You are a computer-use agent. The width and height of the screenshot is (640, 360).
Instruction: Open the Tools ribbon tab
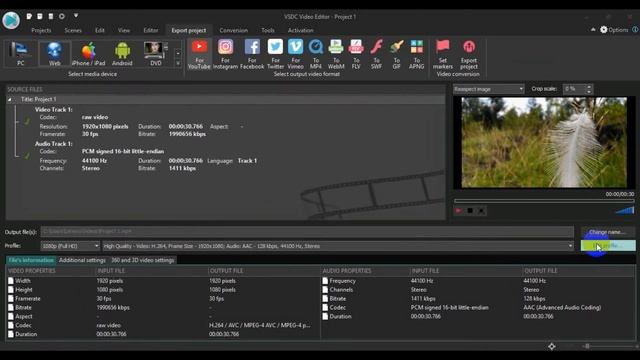268,31
